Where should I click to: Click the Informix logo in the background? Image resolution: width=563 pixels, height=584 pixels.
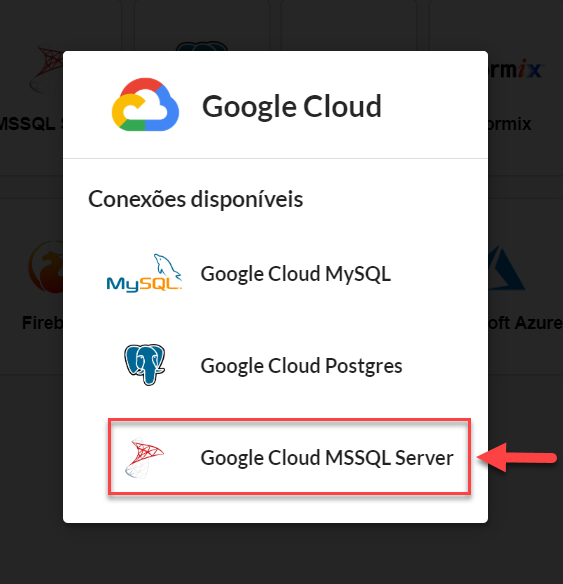click(x=516, y=69)
